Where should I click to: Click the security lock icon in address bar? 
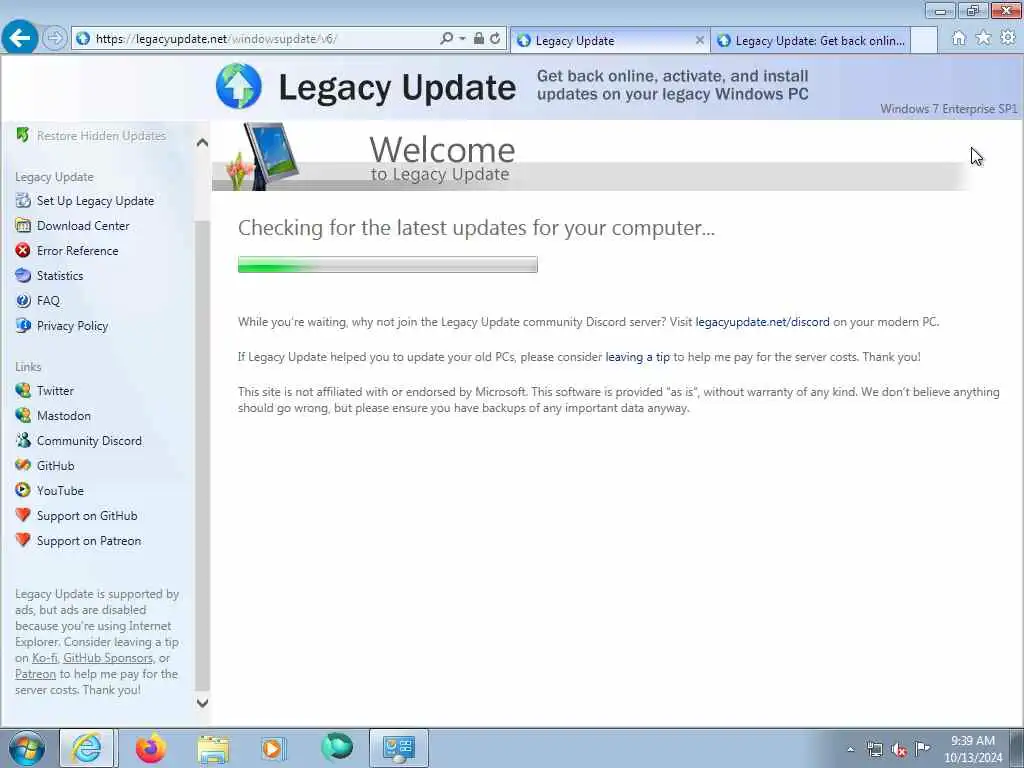point(479,39)
